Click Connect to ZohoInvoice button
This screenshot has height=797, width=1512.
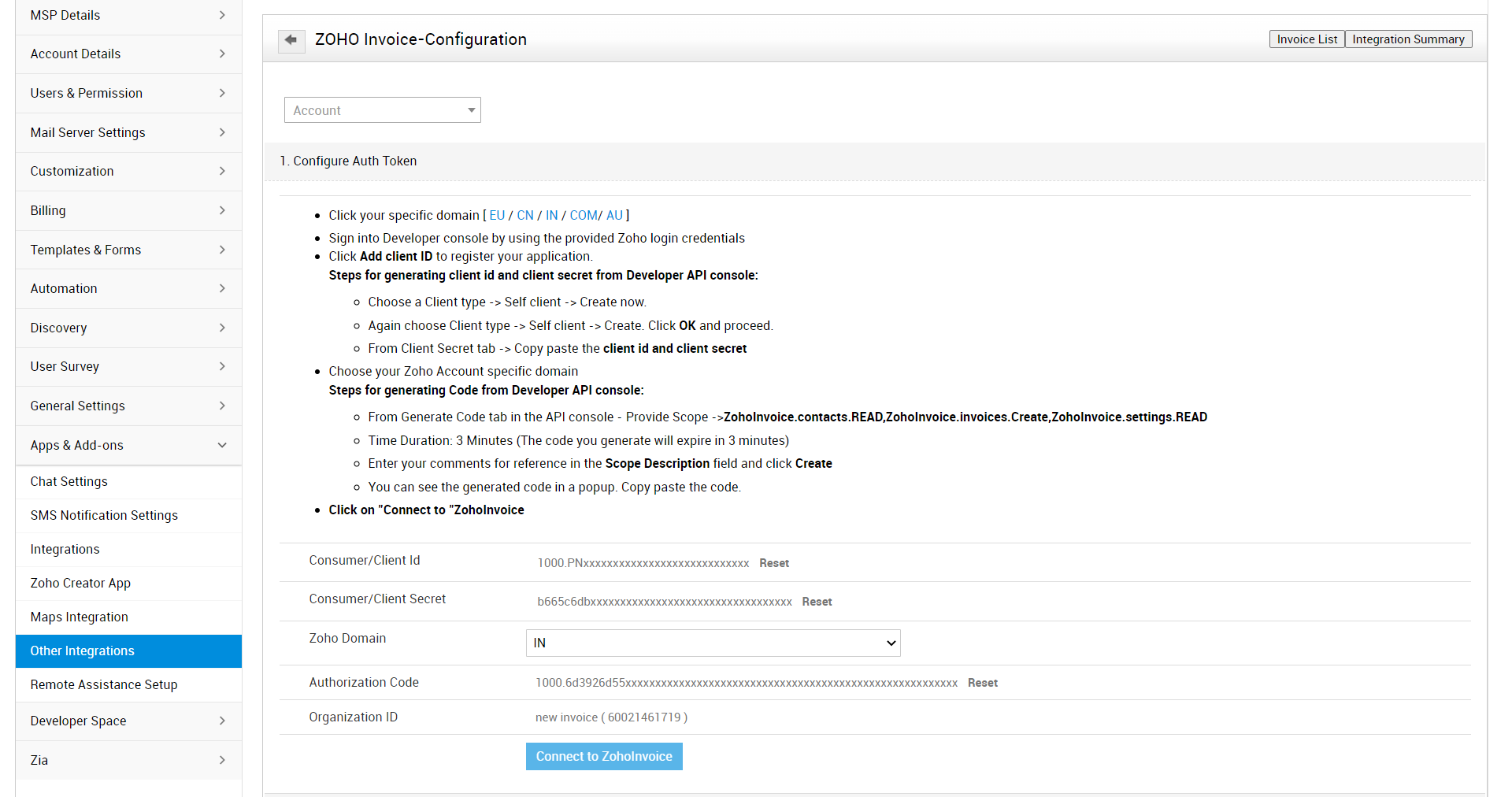[604, 756]
